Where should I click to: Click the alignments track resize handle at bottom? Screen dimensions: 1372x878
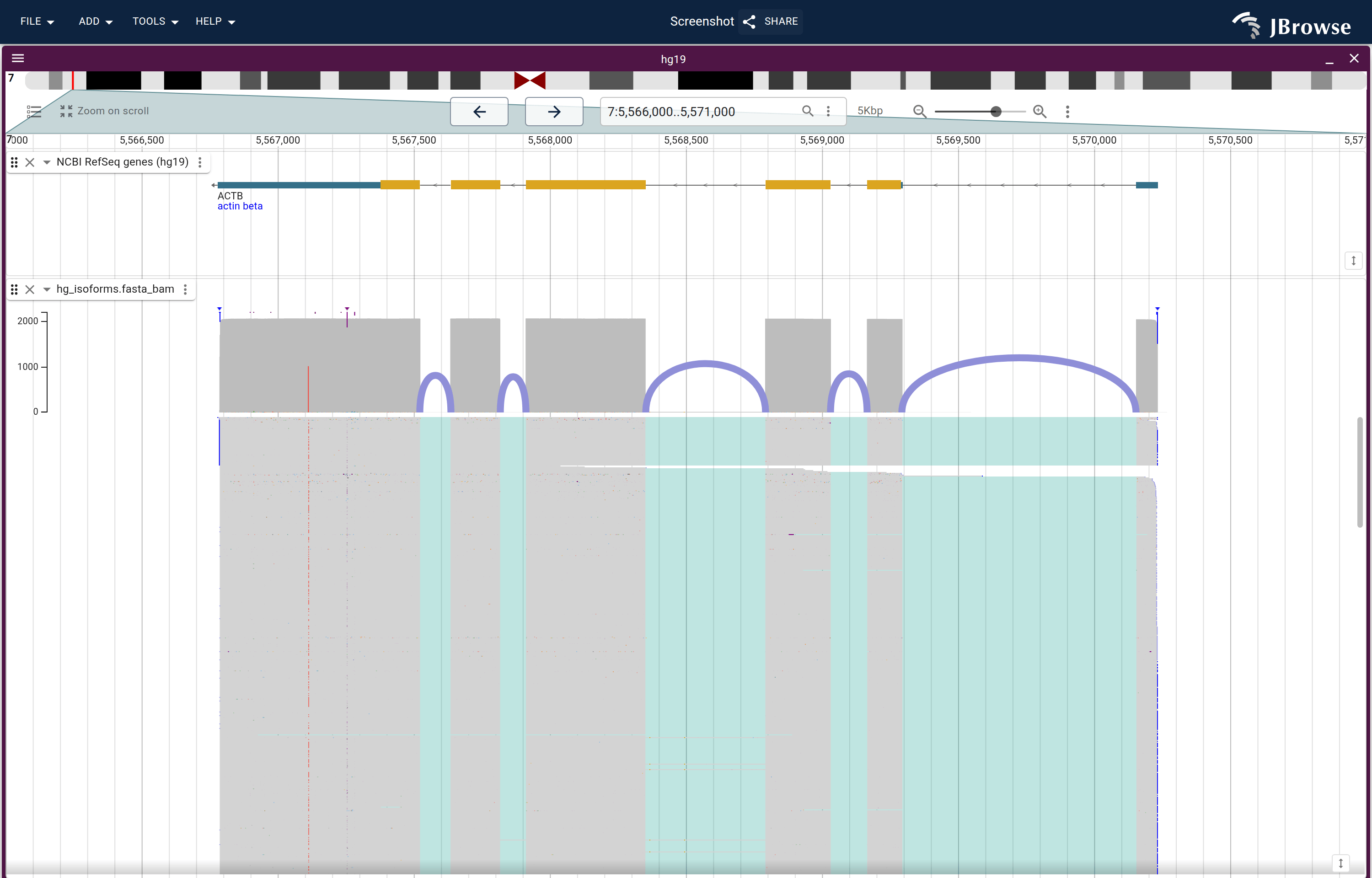1340,863
